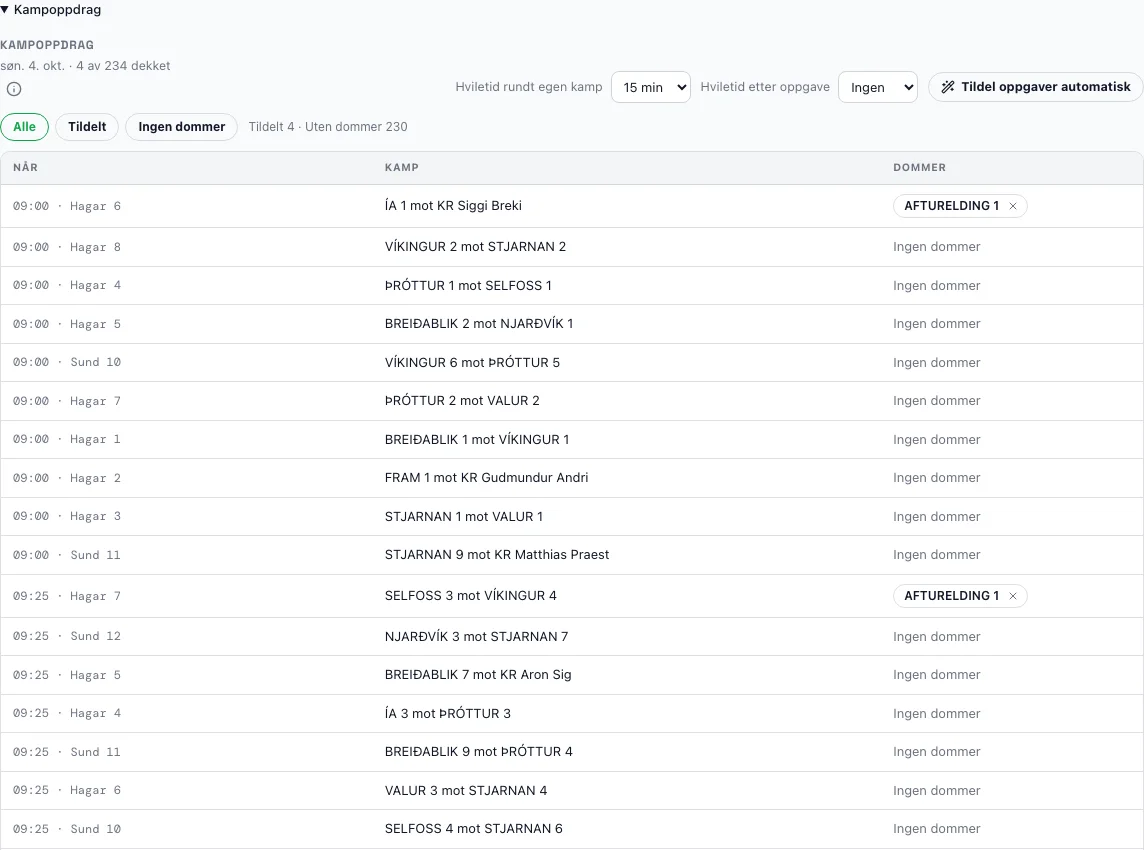Screen dimensions: 1144x850
Task: Choose referee for VALUR 3 mot STJARNAN 4
Action: click(937, 791)
